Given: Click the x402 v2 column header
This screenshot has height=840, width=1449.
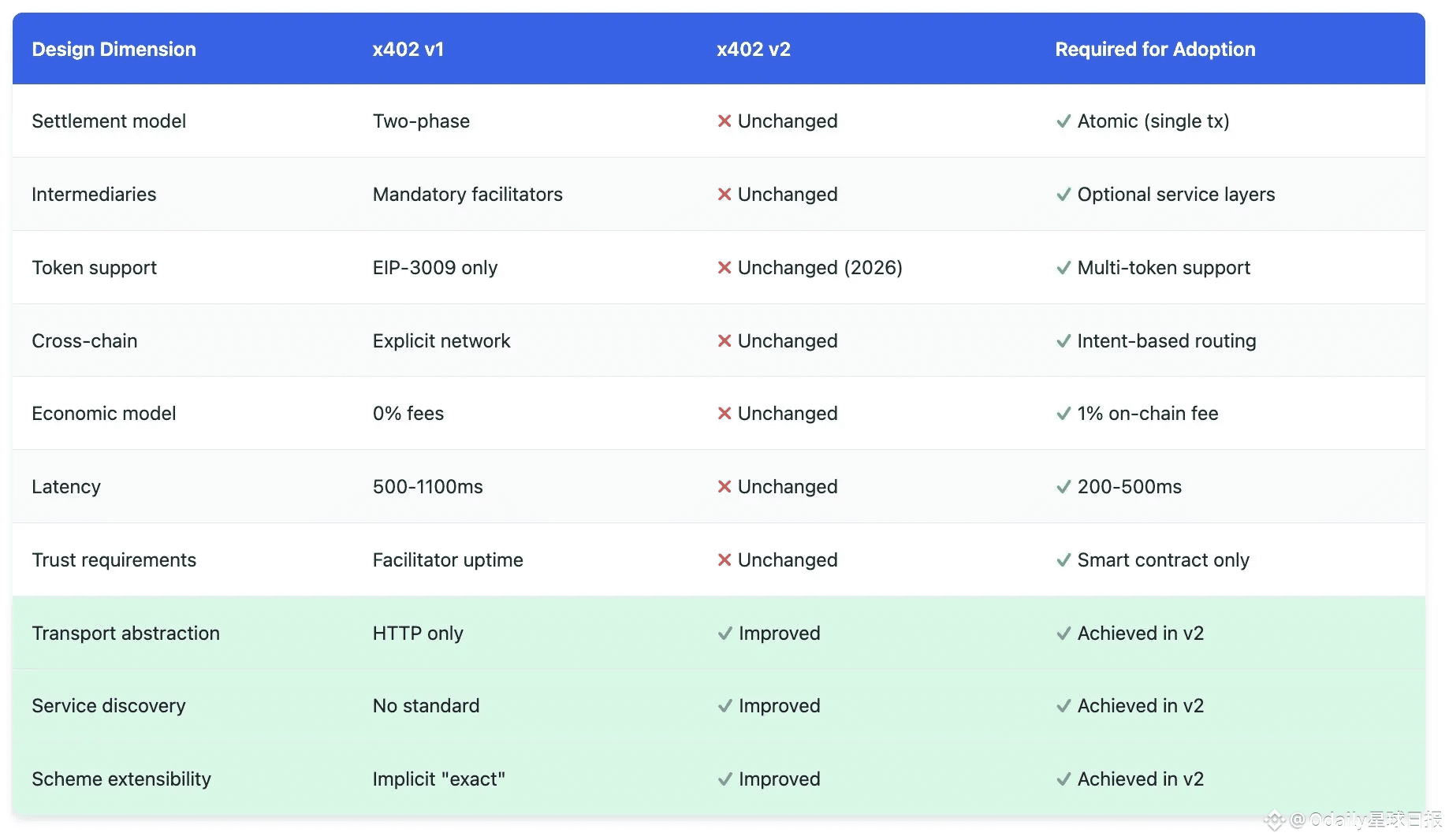Looking at the screenshot, I should pyautogui.click(x=753, y=50).
